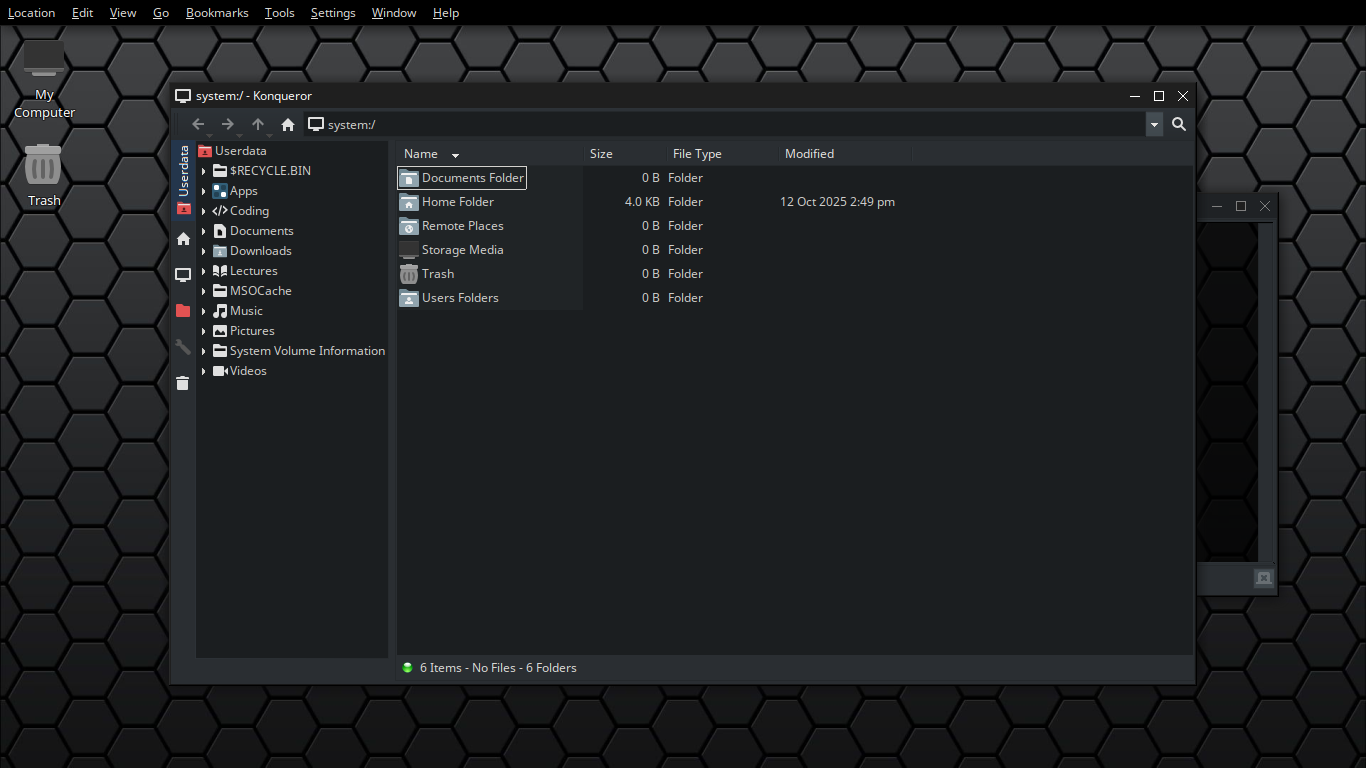The image size is (1366, 768).
Task: Open the System monitor sidebar panel icon
Action: [183, 275]
